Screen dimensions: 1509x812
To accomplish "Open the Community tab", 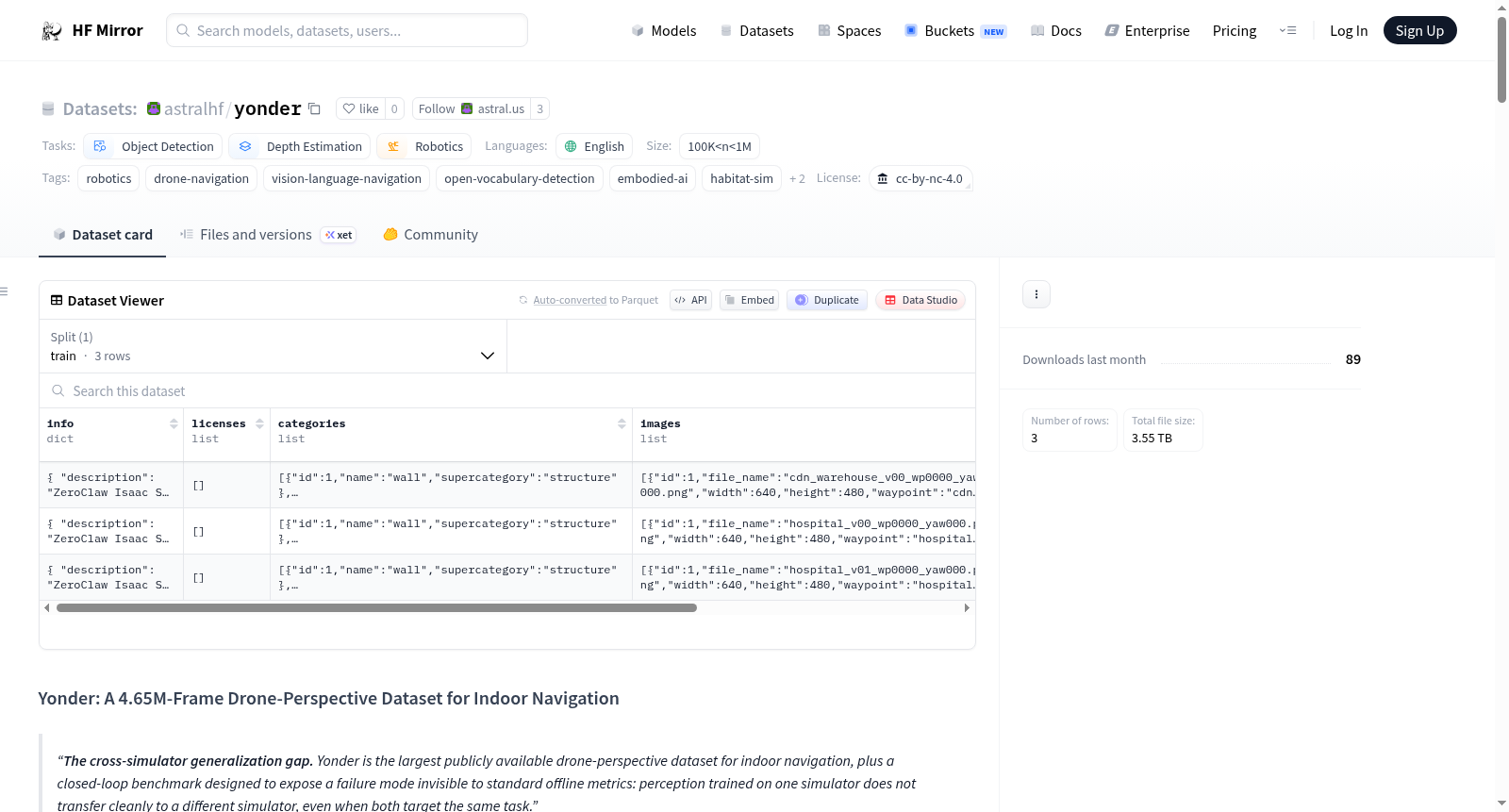I will (430, 235).
